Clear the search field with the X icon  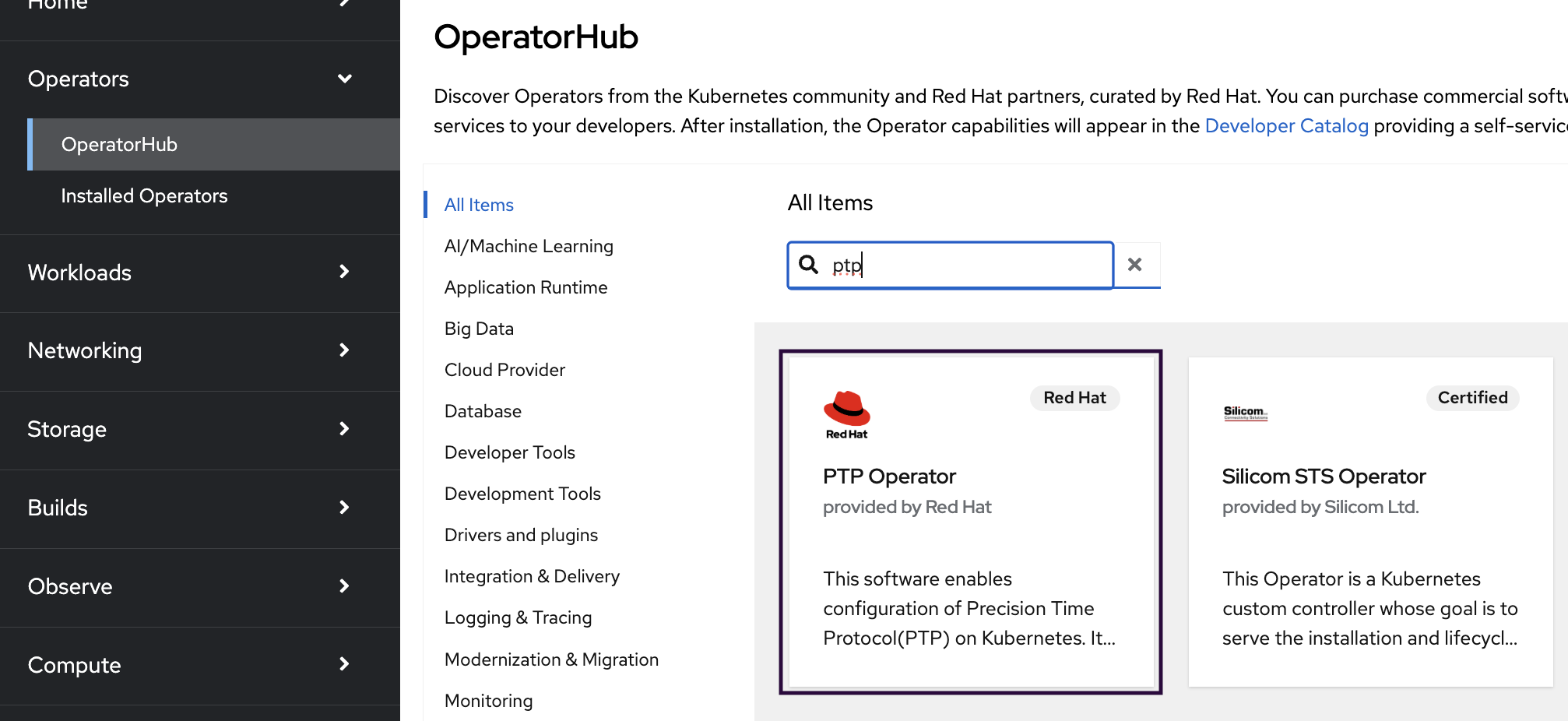[1135, 265]
